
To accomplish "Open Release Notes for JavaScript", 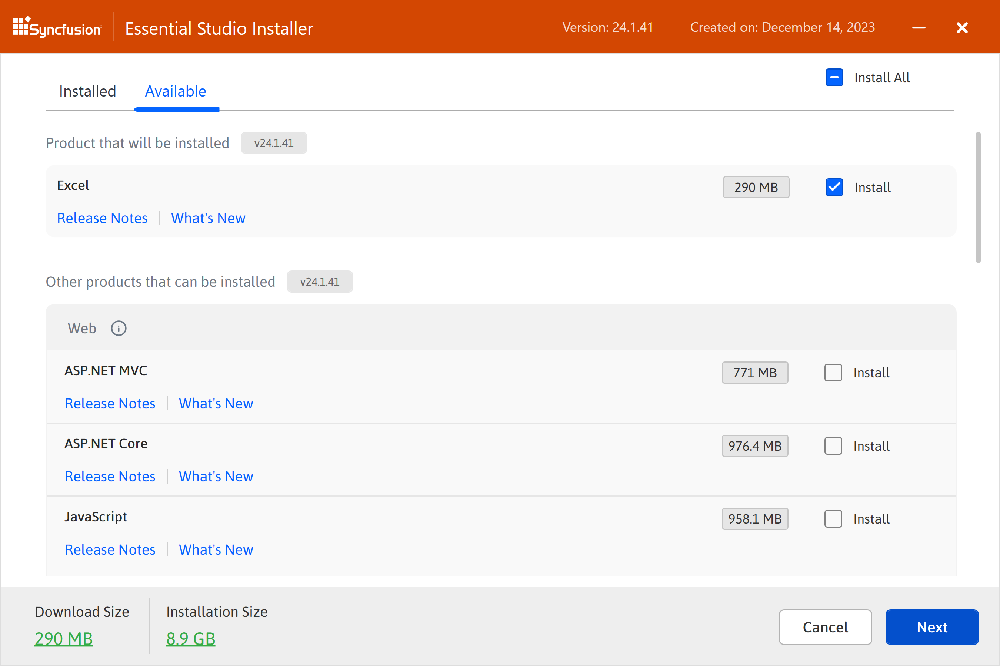I will coord(110,549).
